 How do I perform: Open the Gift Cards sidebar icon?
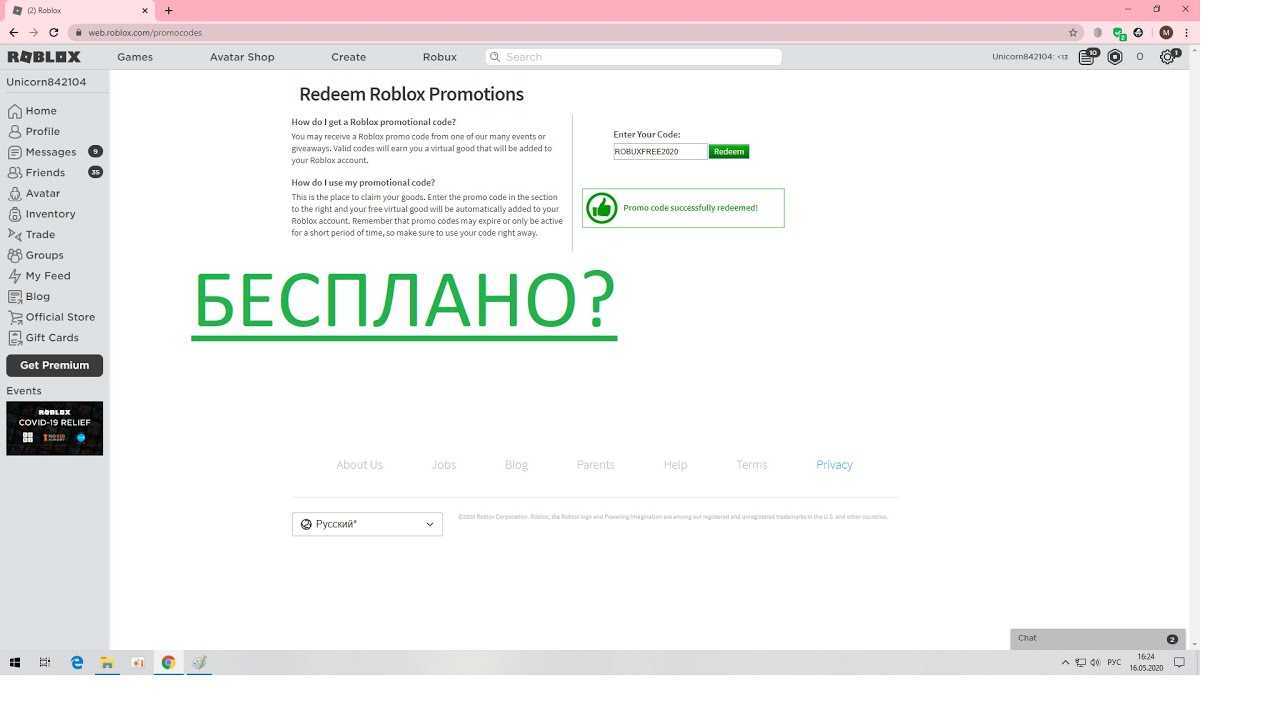tap(14, 338)
